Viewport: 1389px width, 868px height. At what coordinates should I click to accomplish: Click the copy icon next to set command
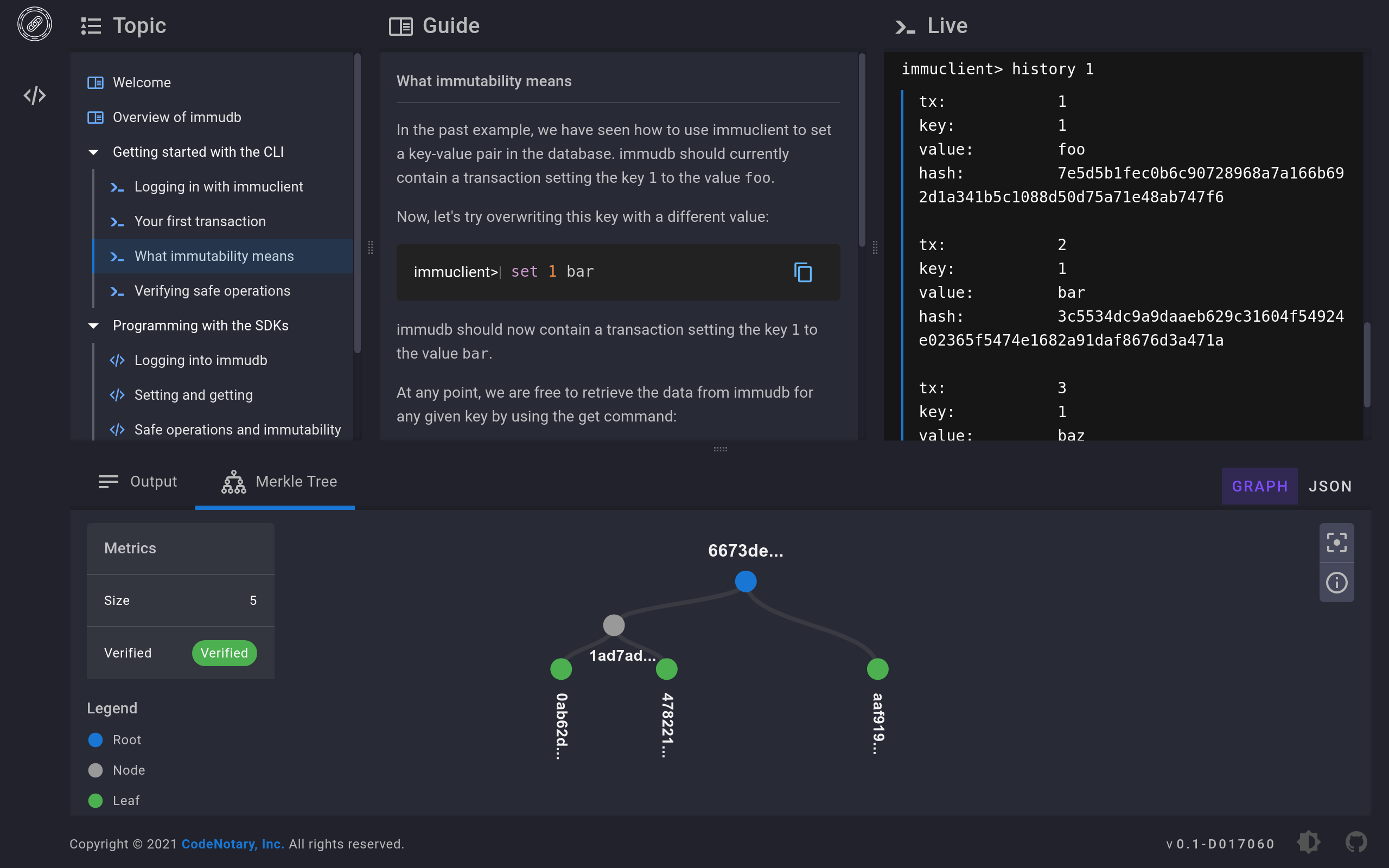(803, 272)
